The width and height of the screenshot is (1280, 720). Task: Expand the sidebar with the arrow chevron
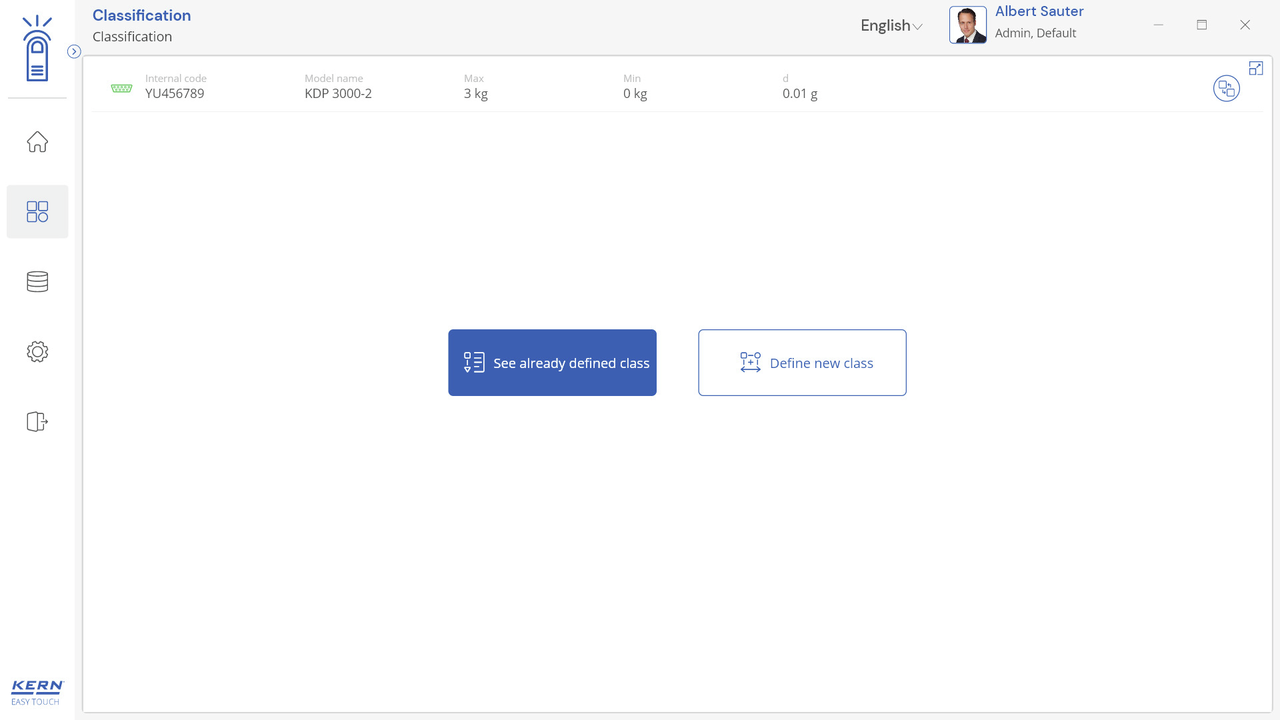click(x=74, y=52)
